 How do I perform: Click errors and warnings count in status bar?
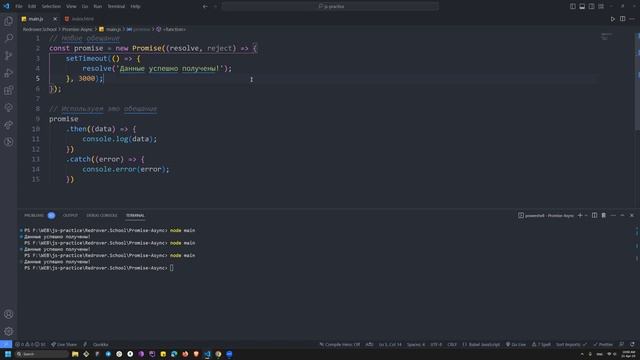click(x=30, y=344)
